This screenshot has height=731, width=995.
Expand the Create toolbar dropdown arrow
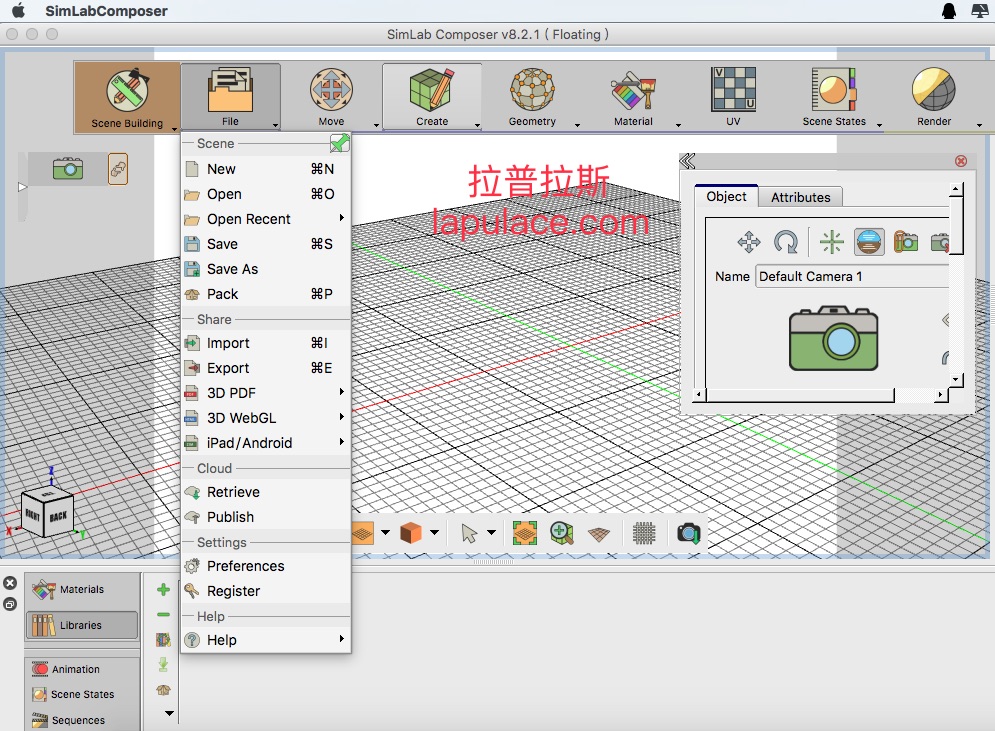[x=477, y=125]
